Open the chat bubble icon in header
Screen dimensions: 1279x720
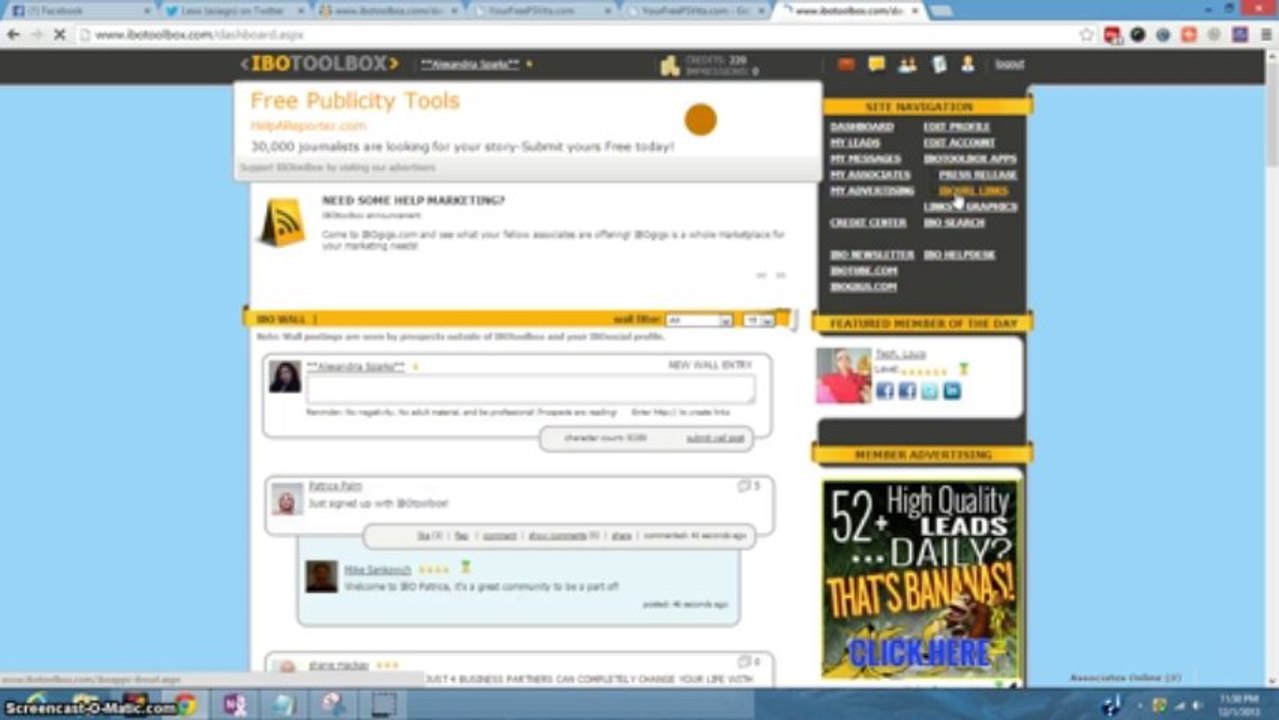tap(876, 64)
